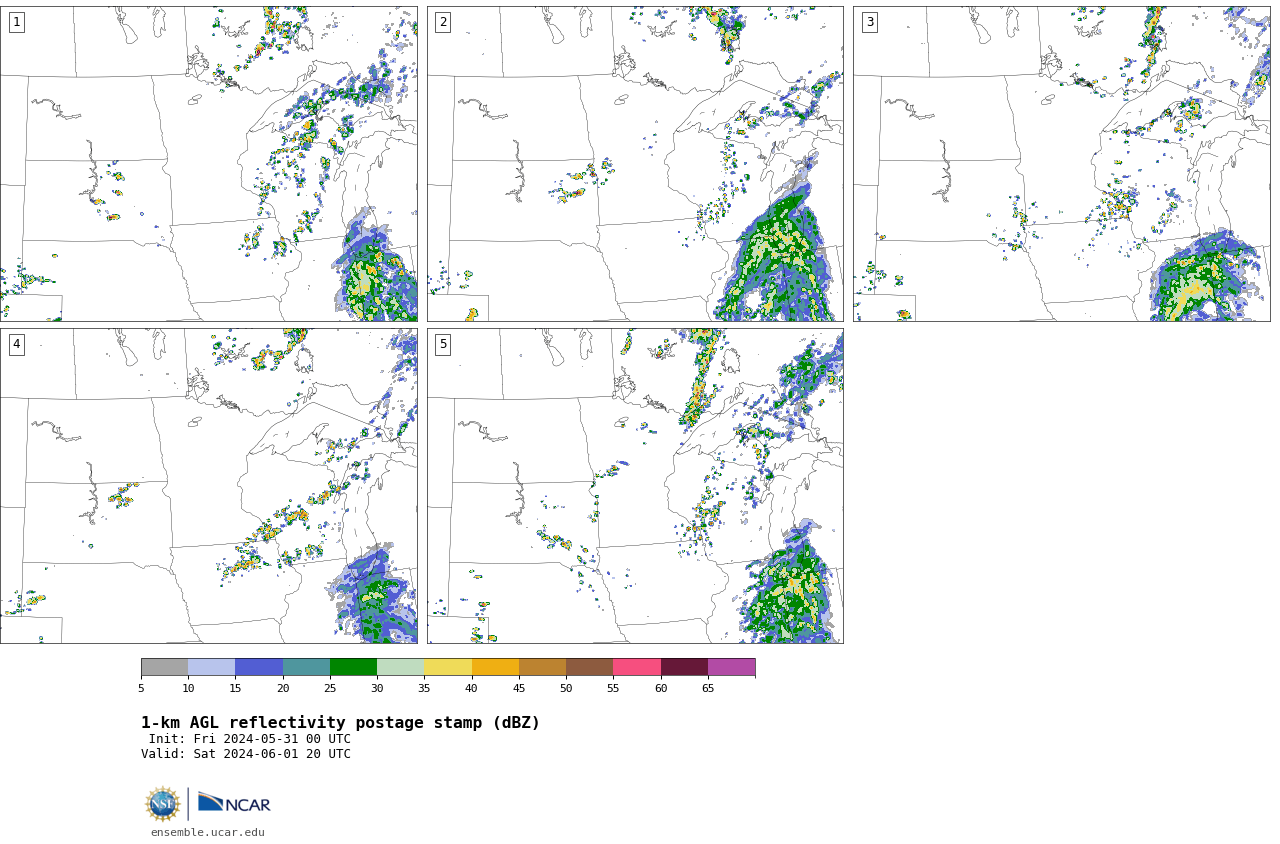Click the number label on panel 3
The image size is (1280, 844).
[869, 22]
